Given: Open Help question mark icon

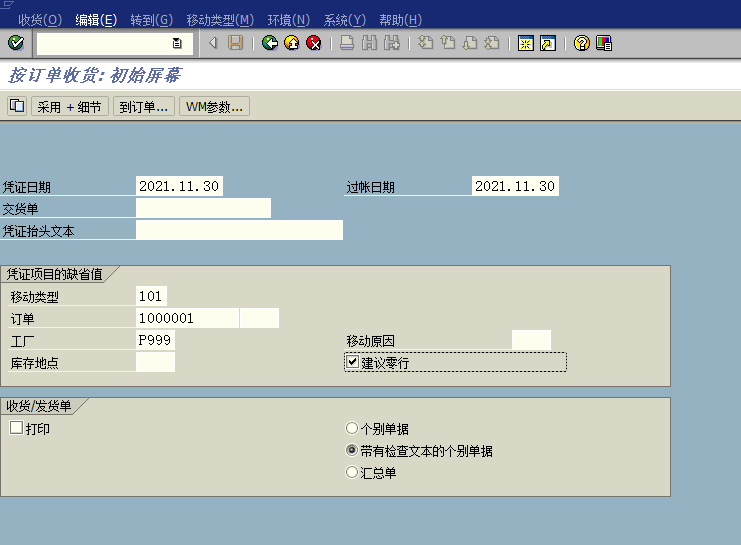Looking at the screenshot, I should (582, 43).
